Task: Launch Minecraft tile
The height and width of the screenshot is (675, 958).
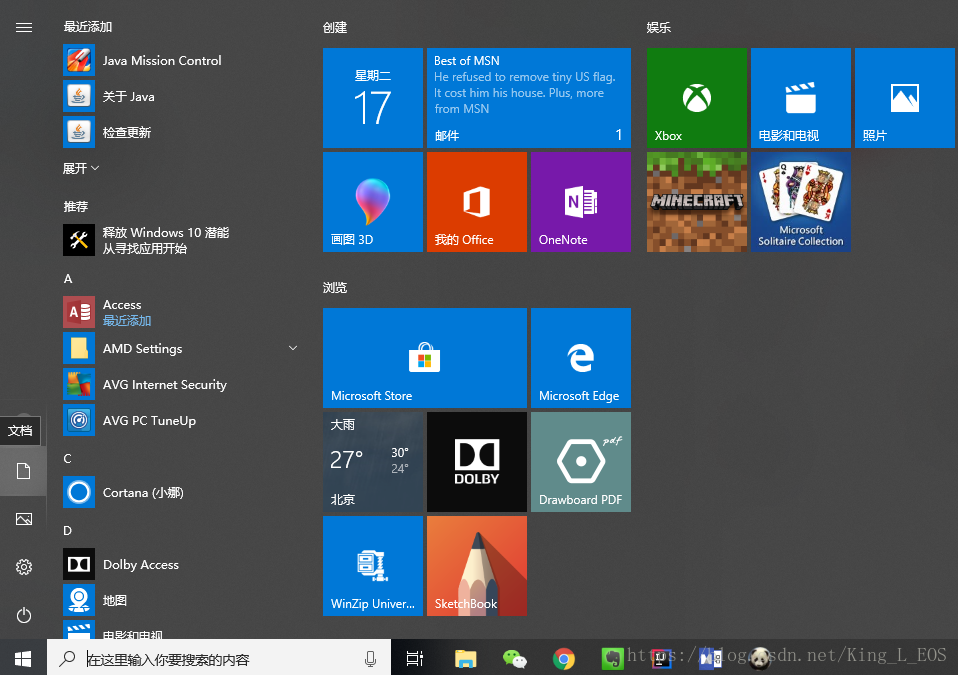Action: pyautogui.click(x=697, y=202)
